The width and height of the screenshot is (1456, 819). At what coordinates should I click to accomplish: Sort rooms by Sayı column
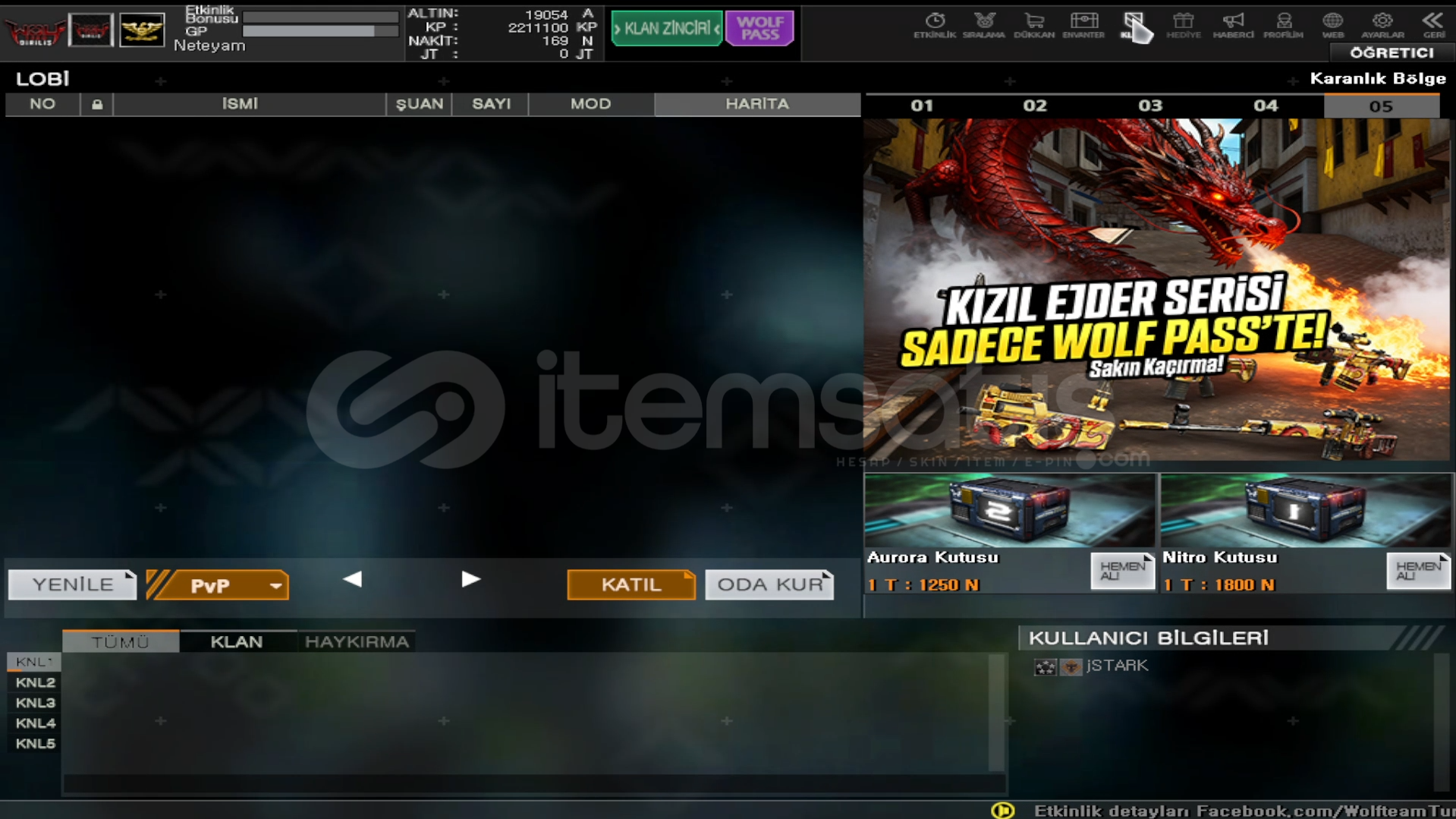point(491,105)
